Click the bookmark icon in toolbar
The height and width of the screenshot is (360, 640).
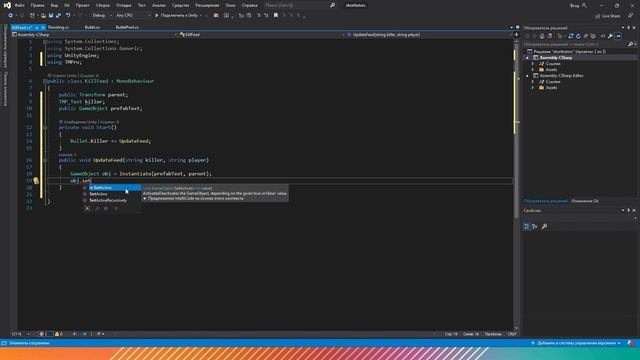click(x=276, y=16)
